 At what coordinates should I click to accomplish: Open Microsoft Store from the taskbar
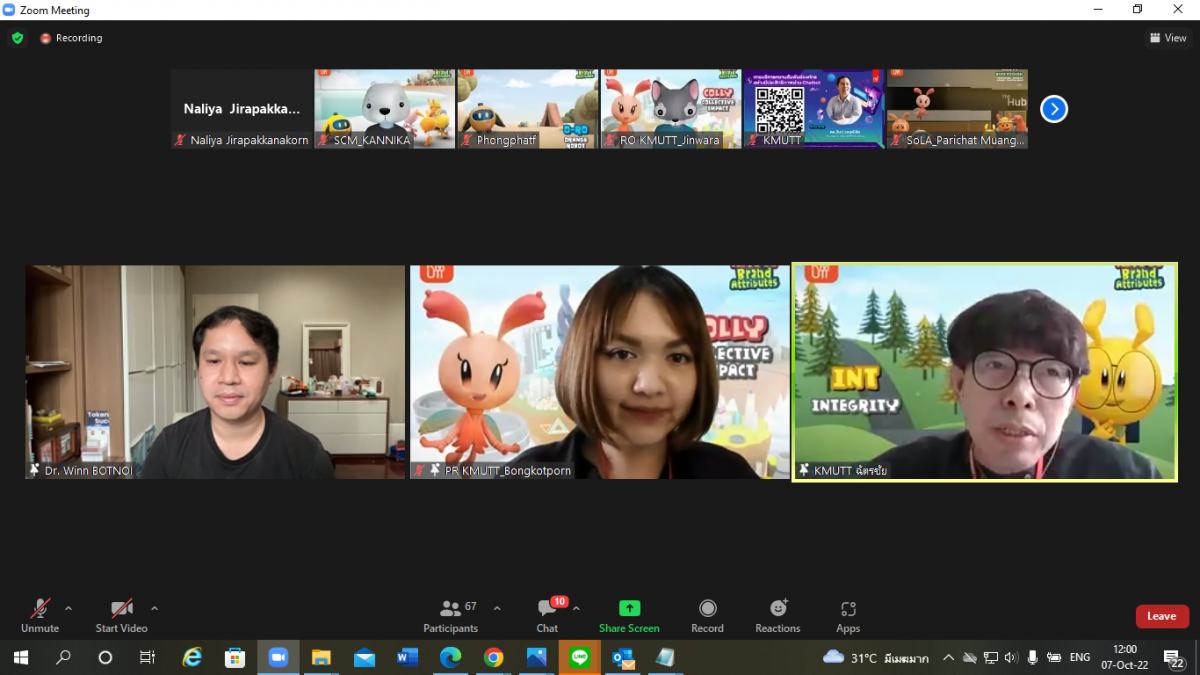pos(235,657)
